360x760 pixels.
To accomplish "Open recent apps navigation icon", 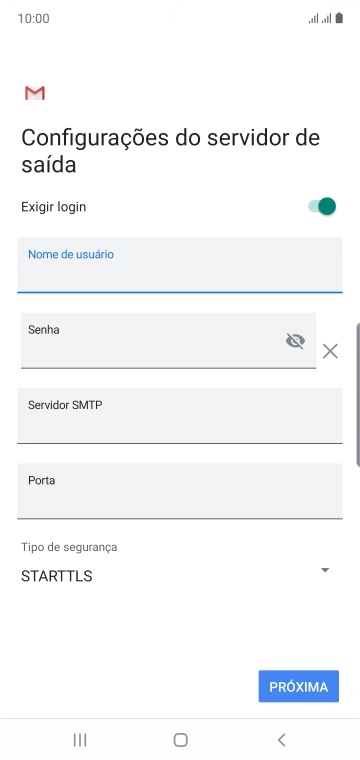I will click(80, 740).
